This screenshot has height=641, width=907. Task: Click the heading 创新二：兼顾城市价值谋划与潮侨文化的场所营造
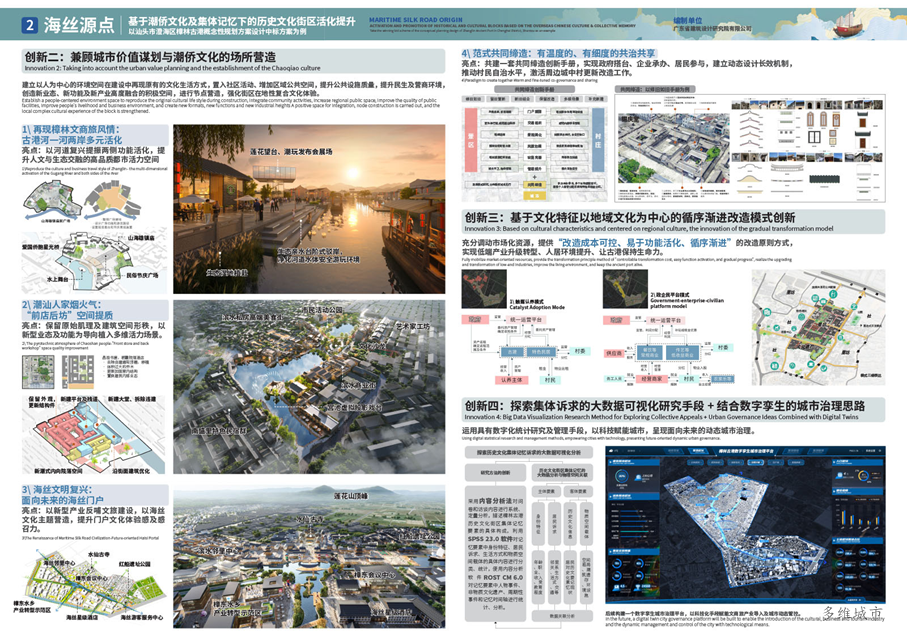(x=150, y=57)
